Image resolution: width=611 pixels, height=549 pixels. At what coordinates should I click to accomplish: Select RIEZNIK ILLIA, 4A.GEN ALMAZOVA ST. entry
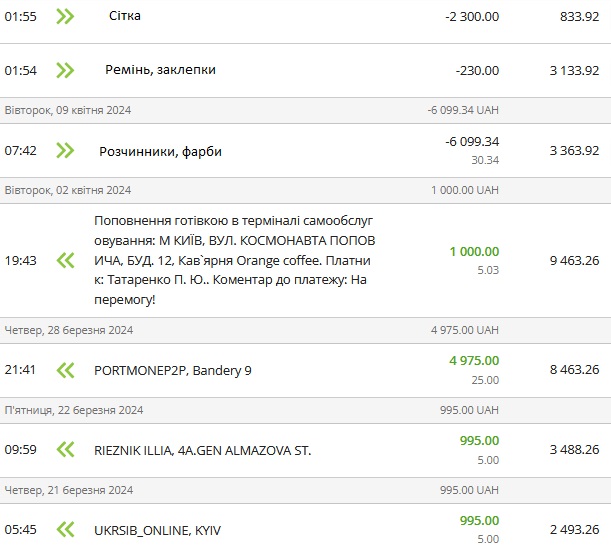coord(202,450)
